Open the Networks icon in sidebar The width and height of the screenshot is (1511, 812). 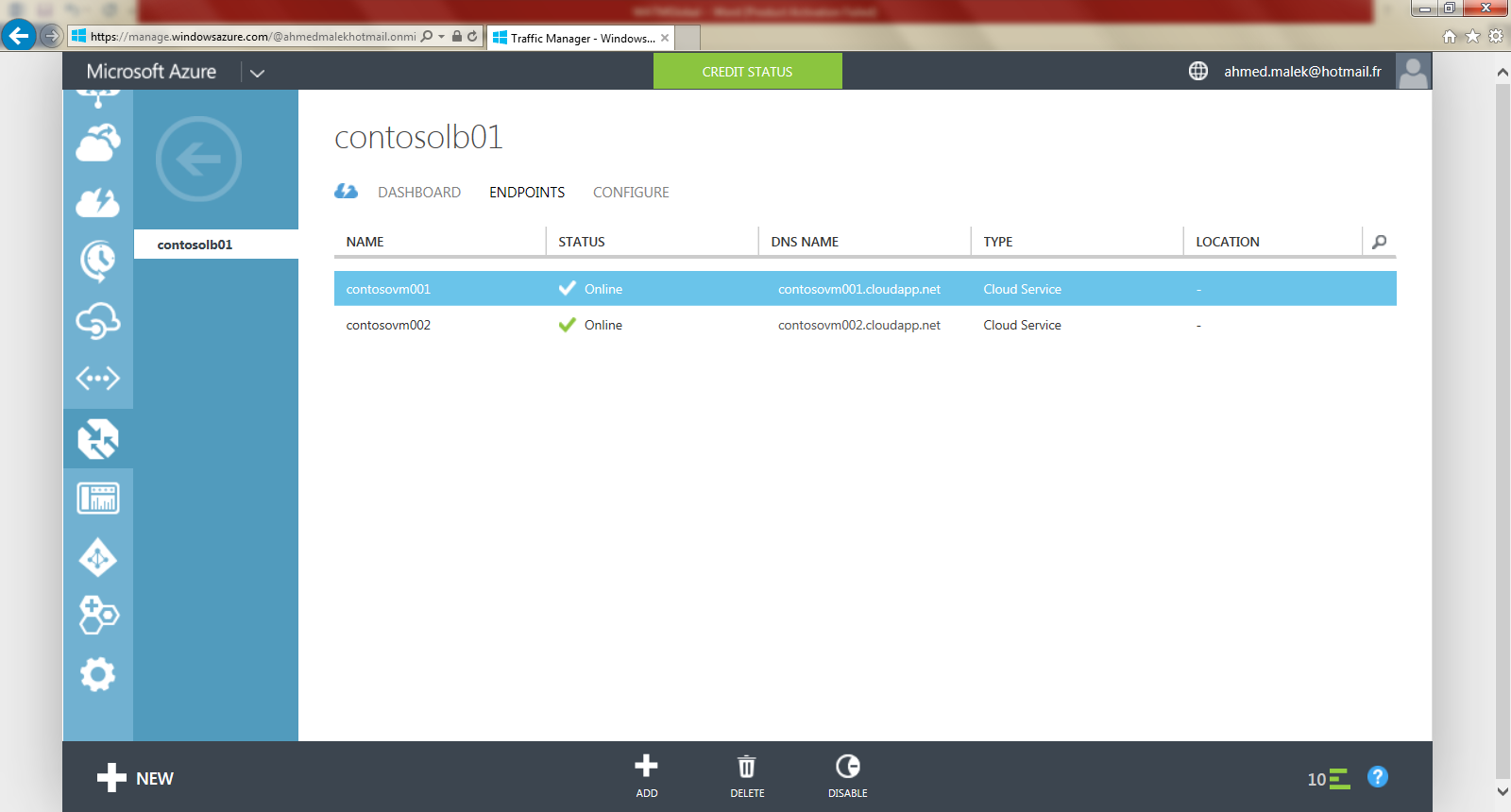coord(98,379)
